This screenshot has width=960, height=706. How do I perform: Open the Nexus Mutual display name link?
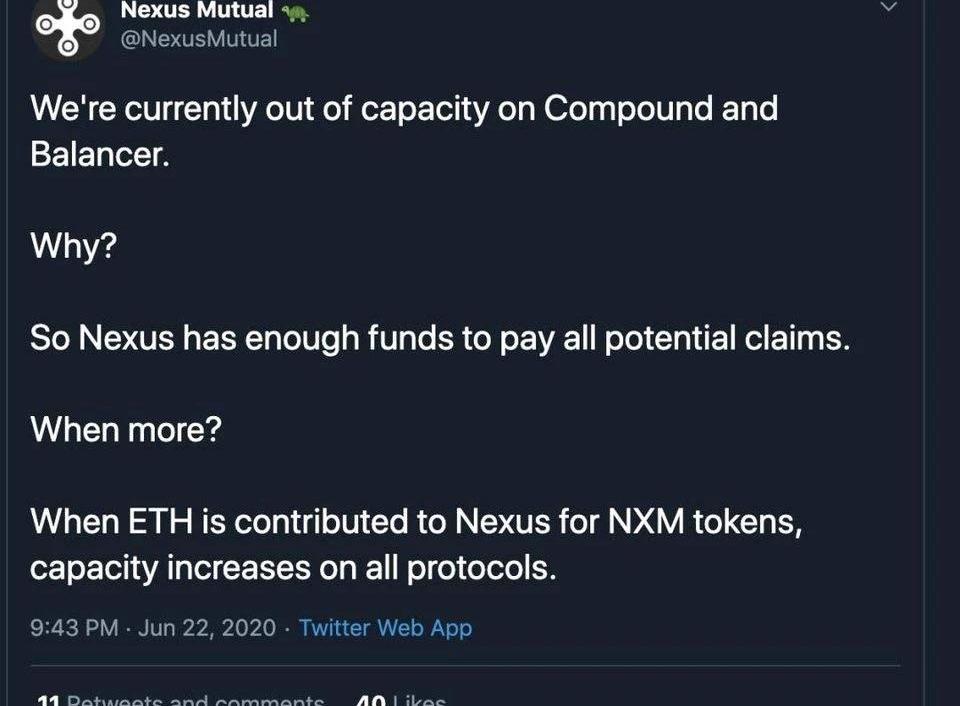pos(196,12)
